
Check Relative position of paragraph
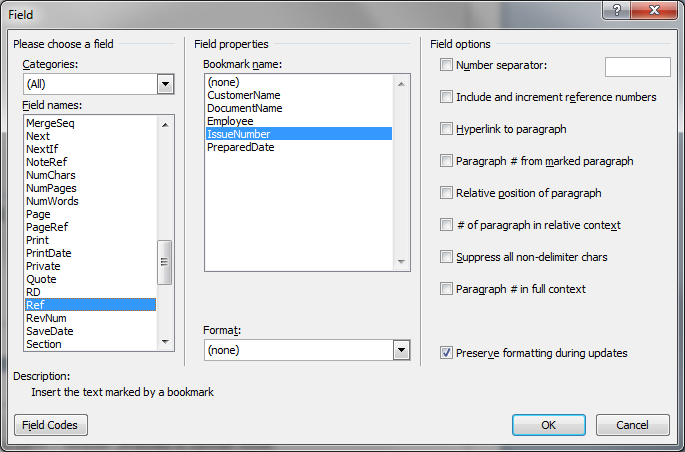[x=446, y=193]
